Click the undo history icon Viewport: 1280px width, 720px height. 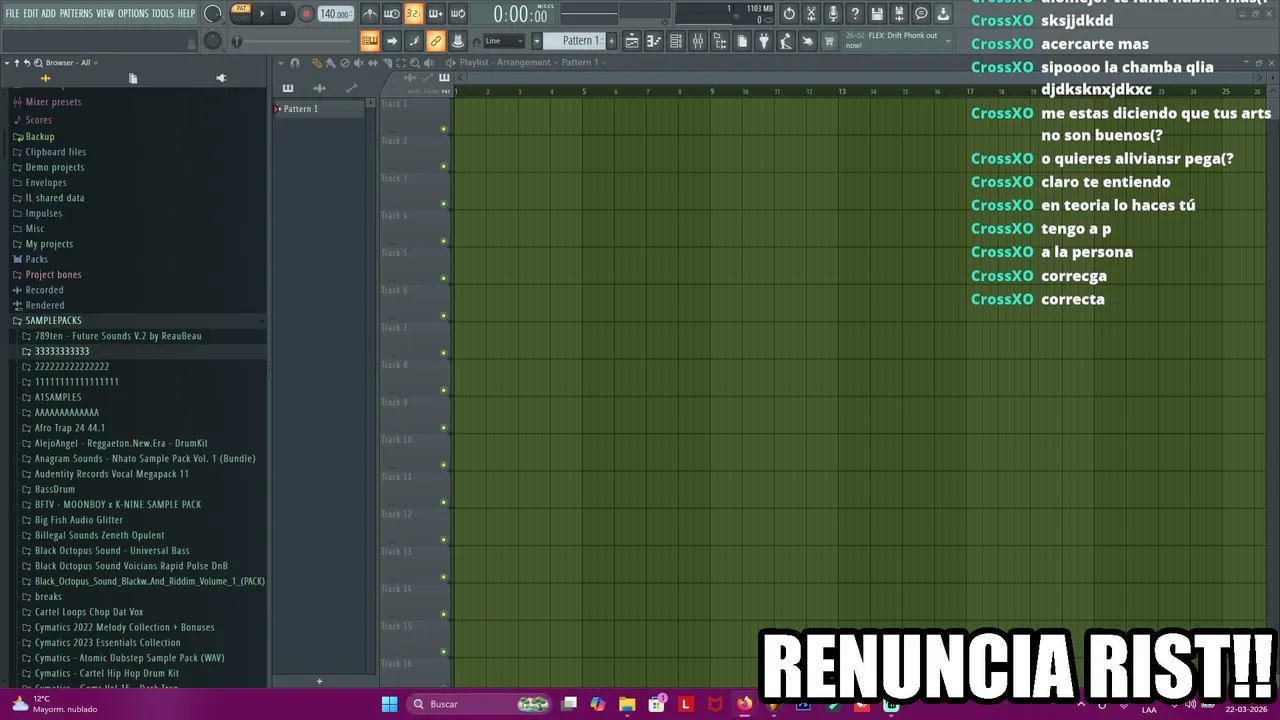[x=789, y=13]
